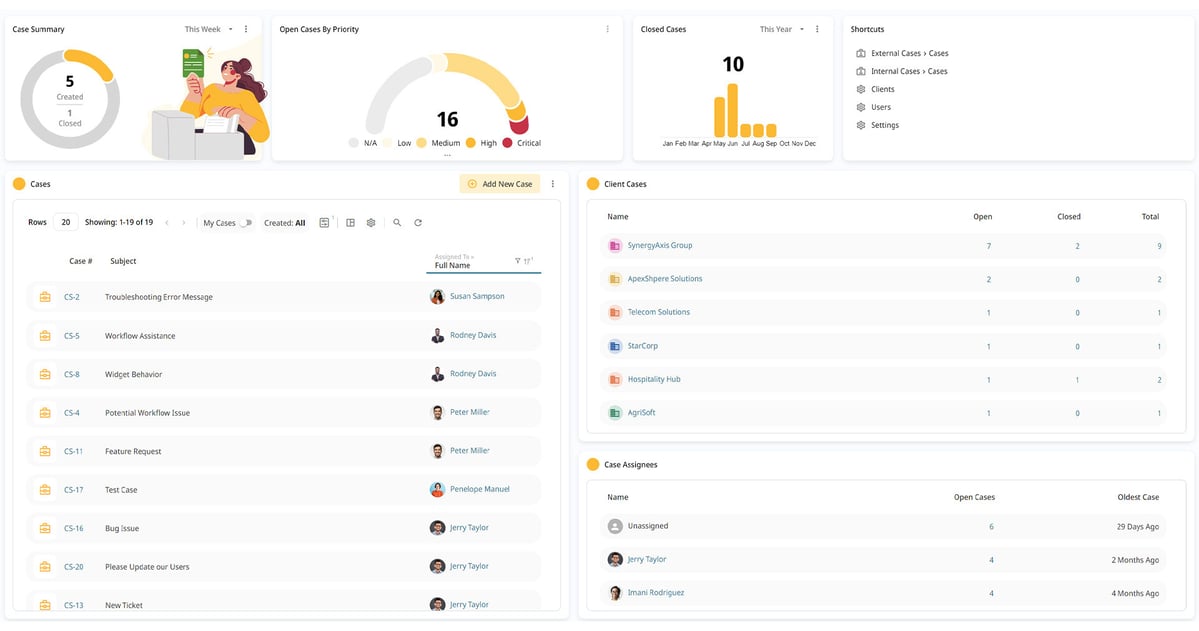Viewport: 1199px width, 631px height.
Task: Click the search magnifier icon in Cases toolbar
Action: coord(397,223)
